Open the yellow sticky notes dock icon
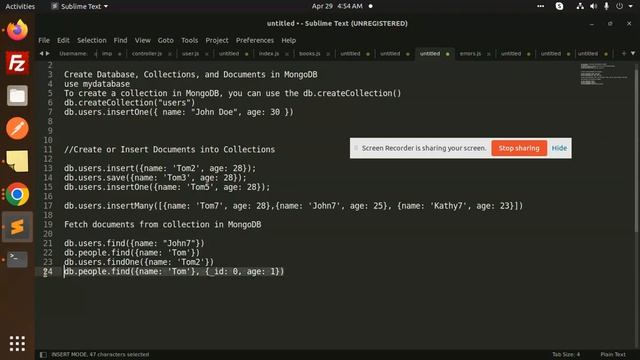 coord(17,161)
